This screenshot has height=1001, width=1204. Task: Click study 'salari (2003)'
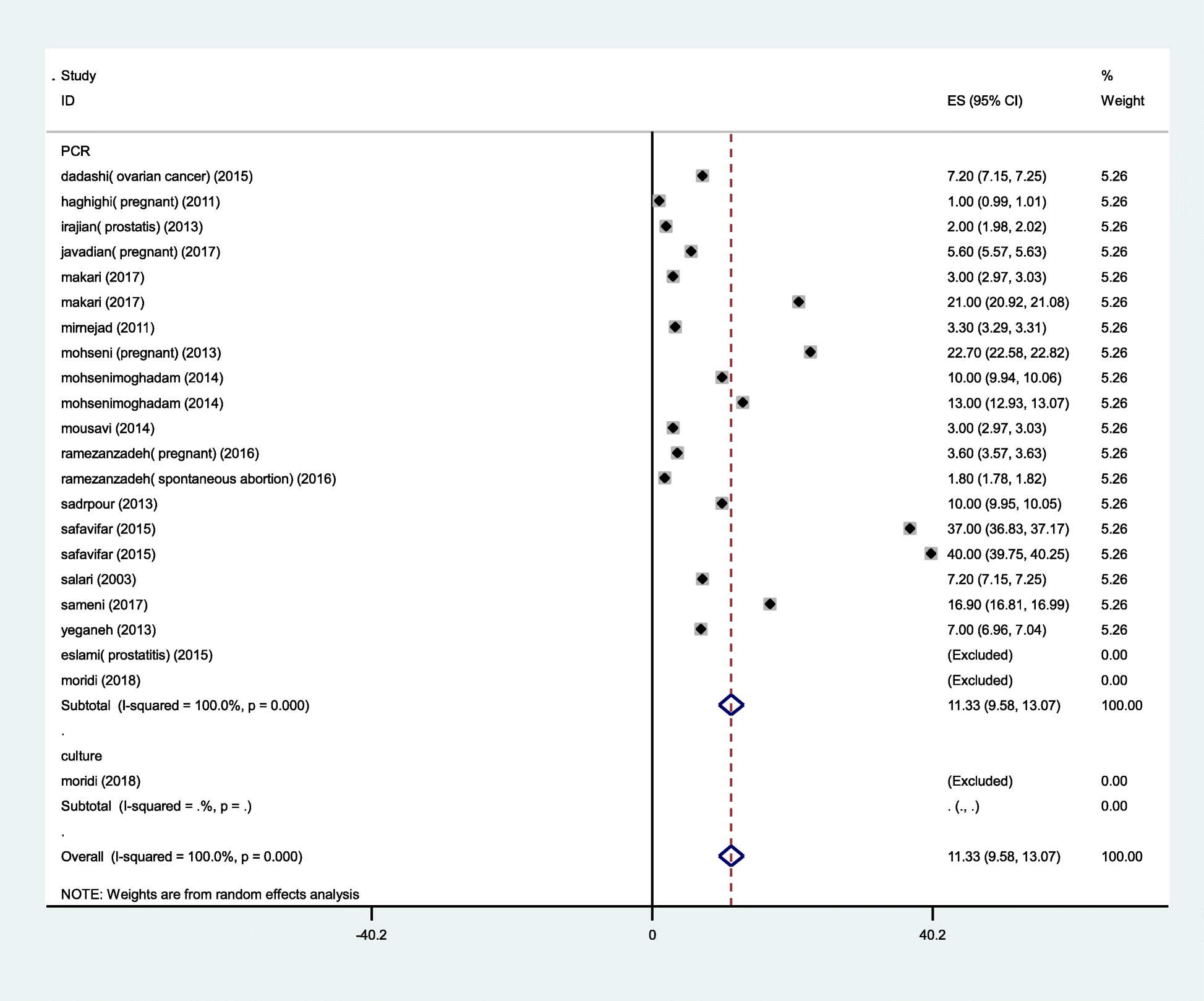click(x=98, y=580)
